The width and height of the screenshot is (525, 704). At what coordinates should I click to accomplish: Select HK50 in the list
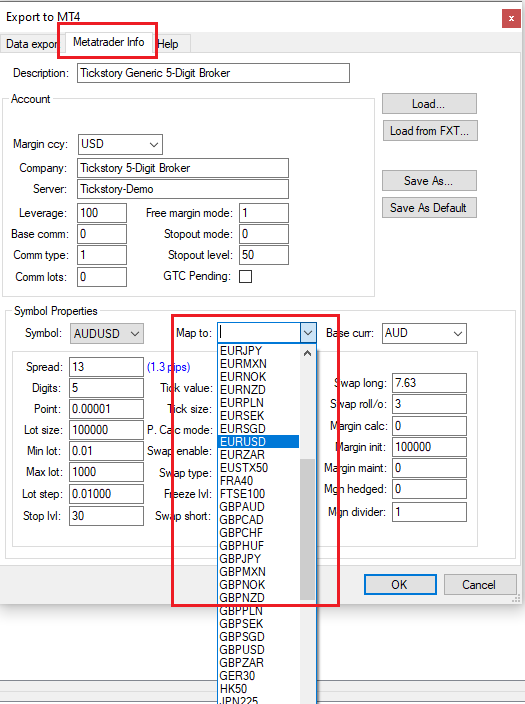point(259,689)
